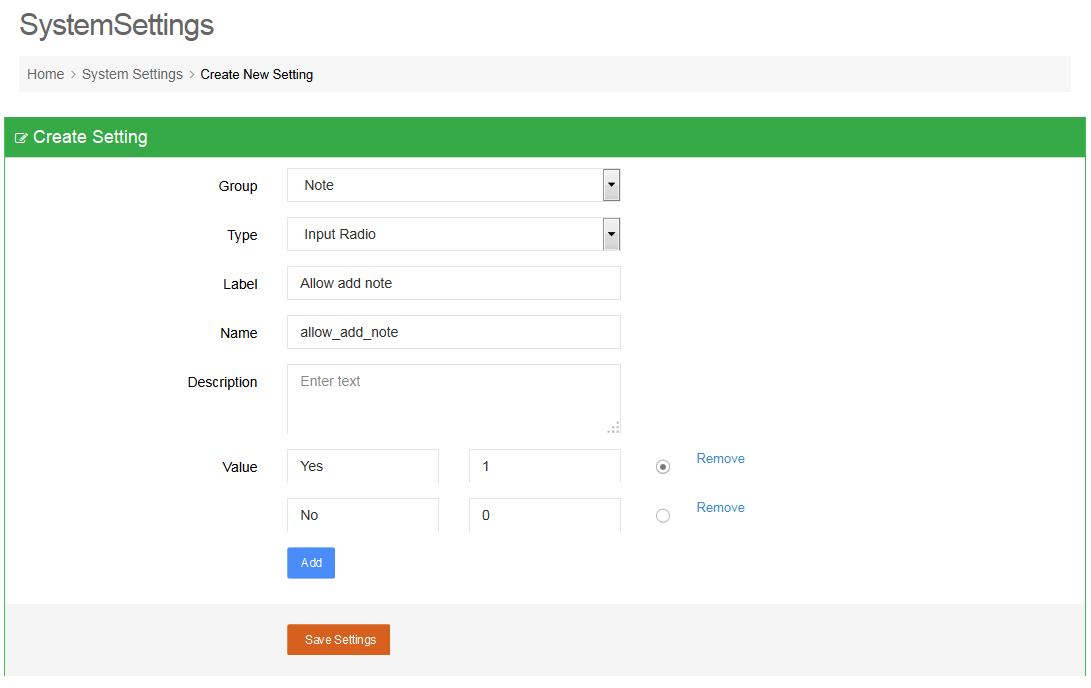Image resolution: width=1091 pixels, height=688 pixels.
Task: Click Create New Setting breadcrumb item
Action: coord(257,74)
